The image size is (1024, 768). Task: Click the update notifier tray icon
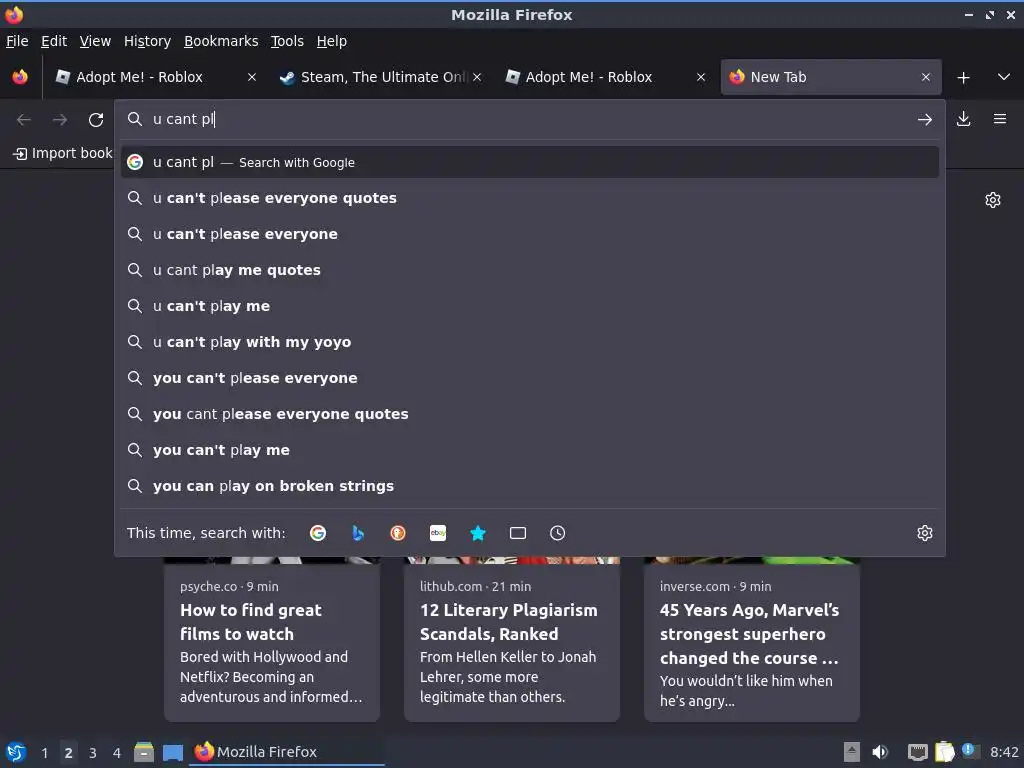pos(969,751)
